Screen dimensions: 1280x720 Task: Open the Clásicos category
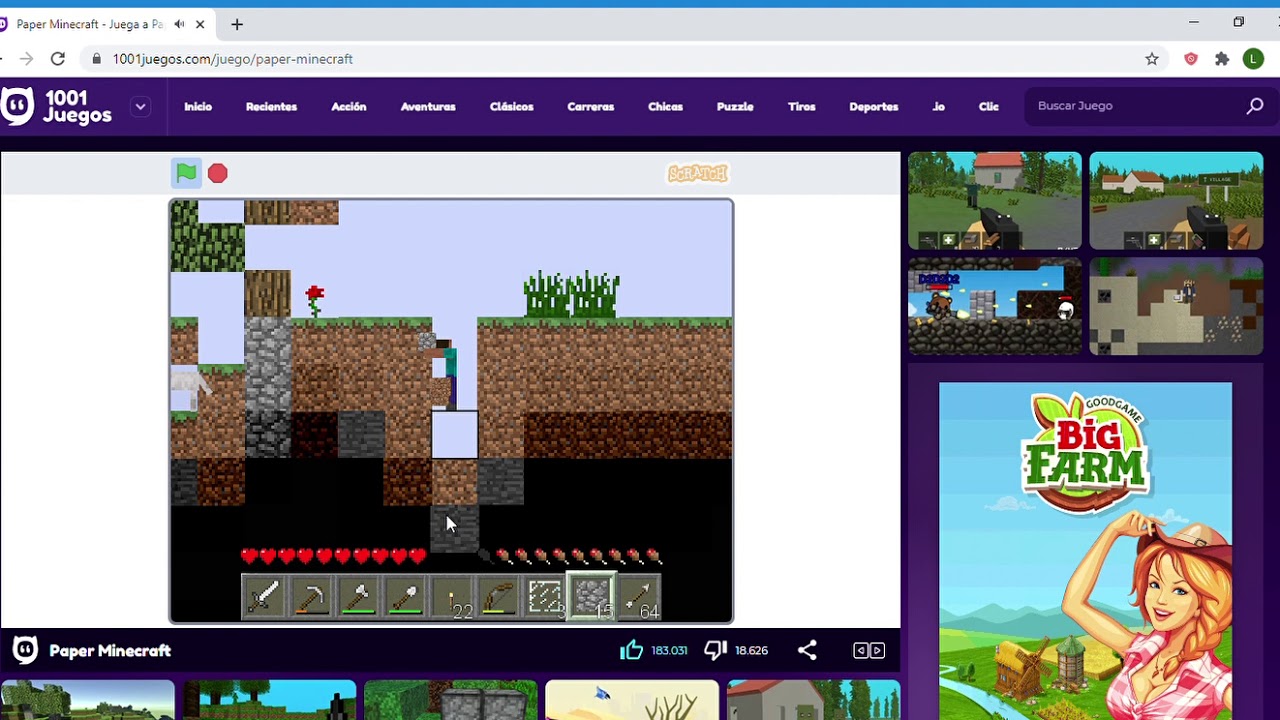[511, 106]
